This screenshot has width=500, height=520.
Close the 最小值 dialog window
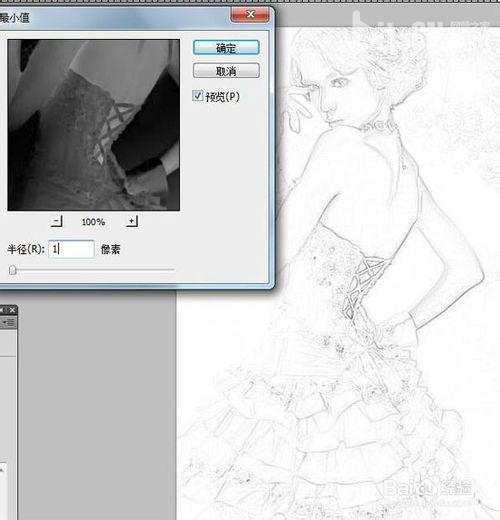(x=250, y=14)
